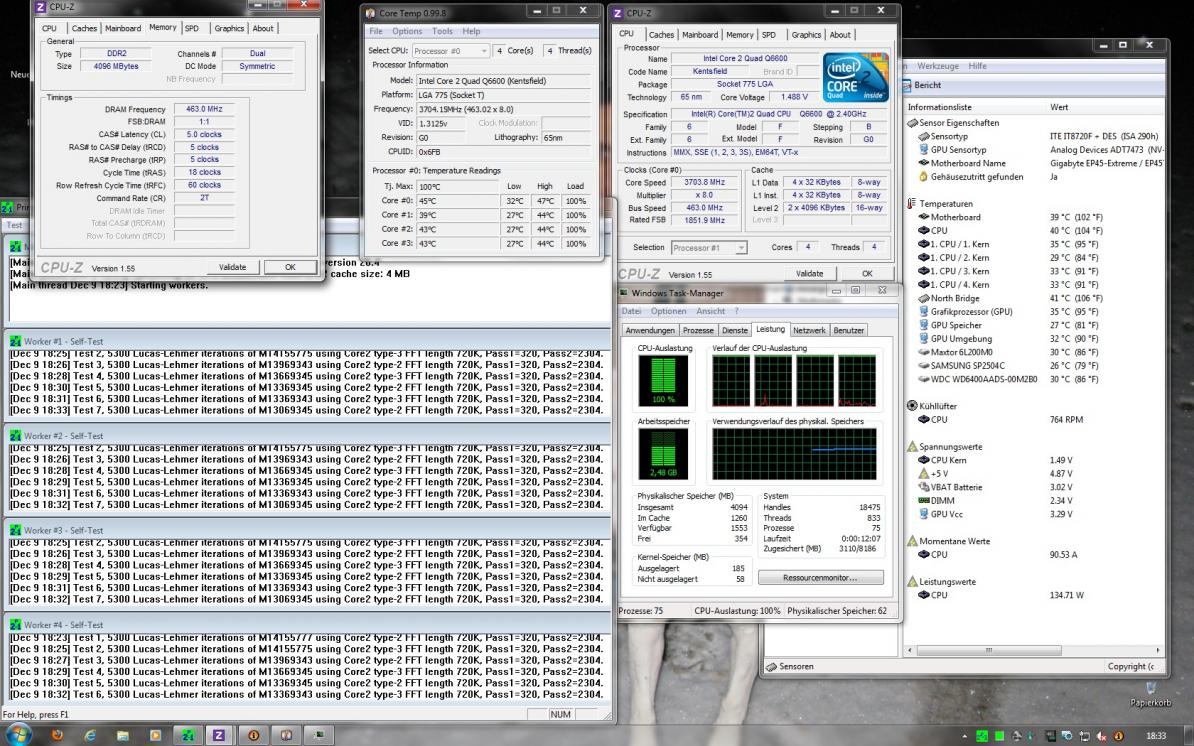1194x746 pixels.
Task: Open the File menu in Core Temp
Action: click(x=376, y=31)
